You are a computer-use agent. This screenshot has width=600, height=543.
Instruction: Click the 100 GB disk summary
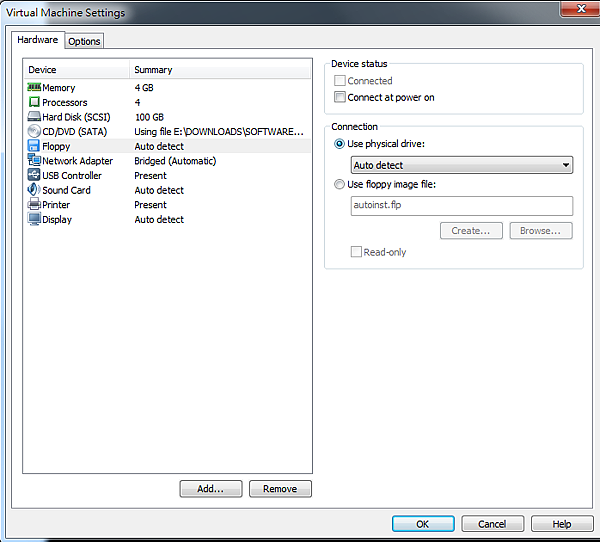(149, 117)
